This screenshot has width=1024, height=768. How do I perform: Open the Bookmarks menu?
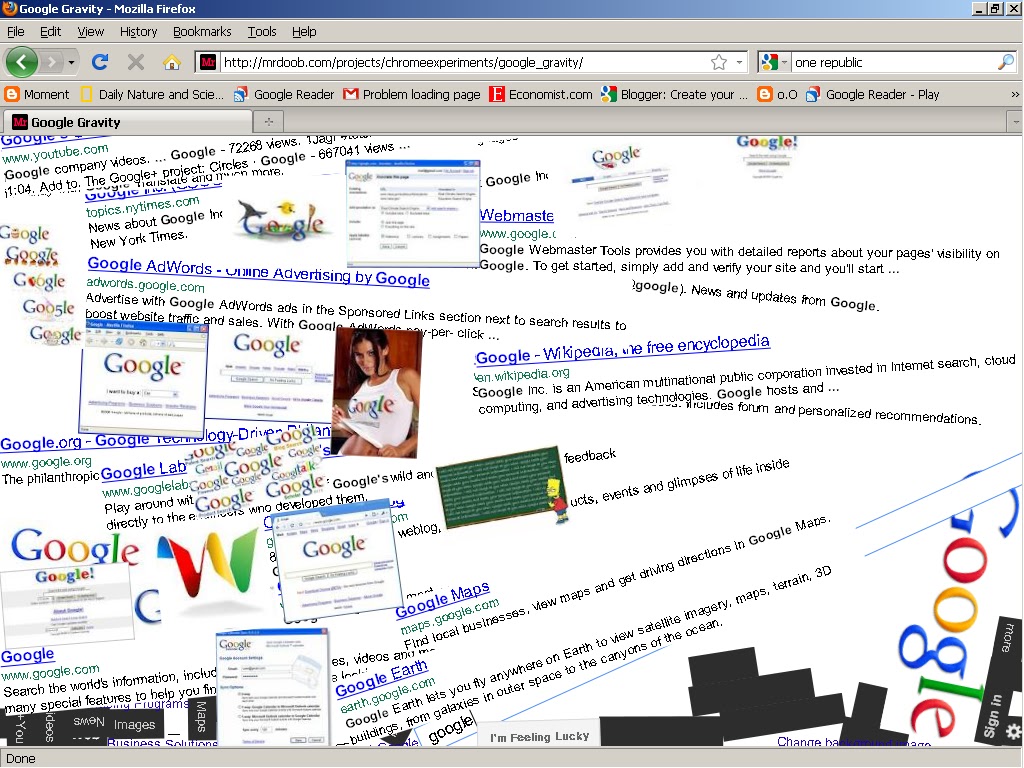(x=202, y=31)
